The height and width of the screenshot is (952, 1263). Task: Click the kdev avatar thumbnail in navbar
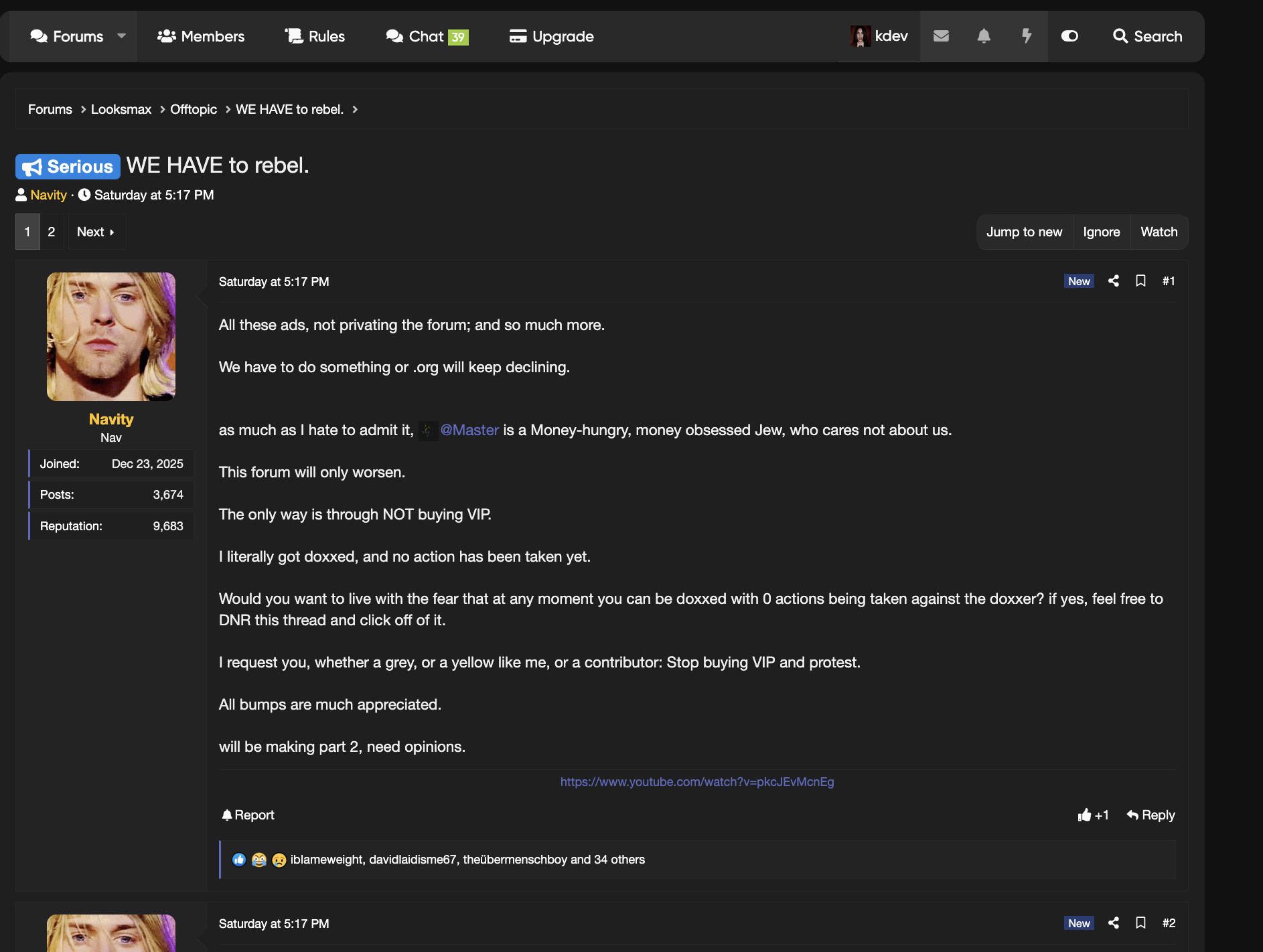(860, 36)
